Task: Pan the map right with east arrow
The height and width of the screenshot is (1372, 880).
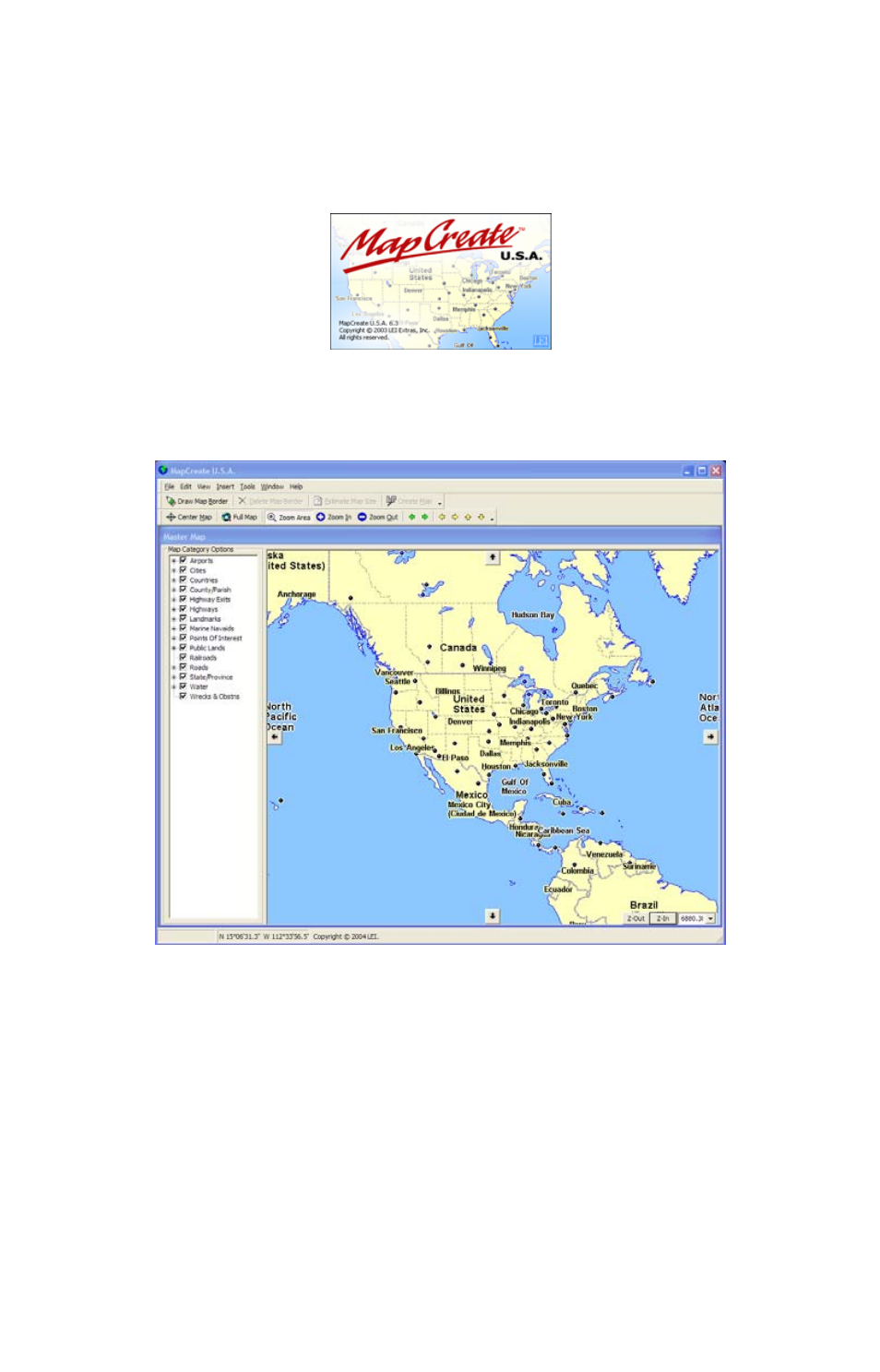Action: coord(710,737)
